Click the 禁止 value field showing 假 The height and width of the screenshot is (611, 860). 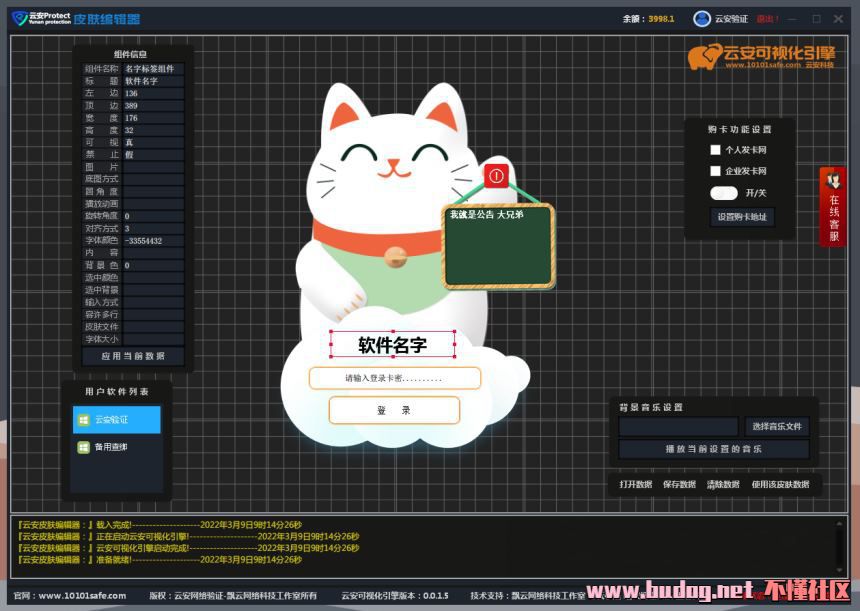tap(154, 155)
